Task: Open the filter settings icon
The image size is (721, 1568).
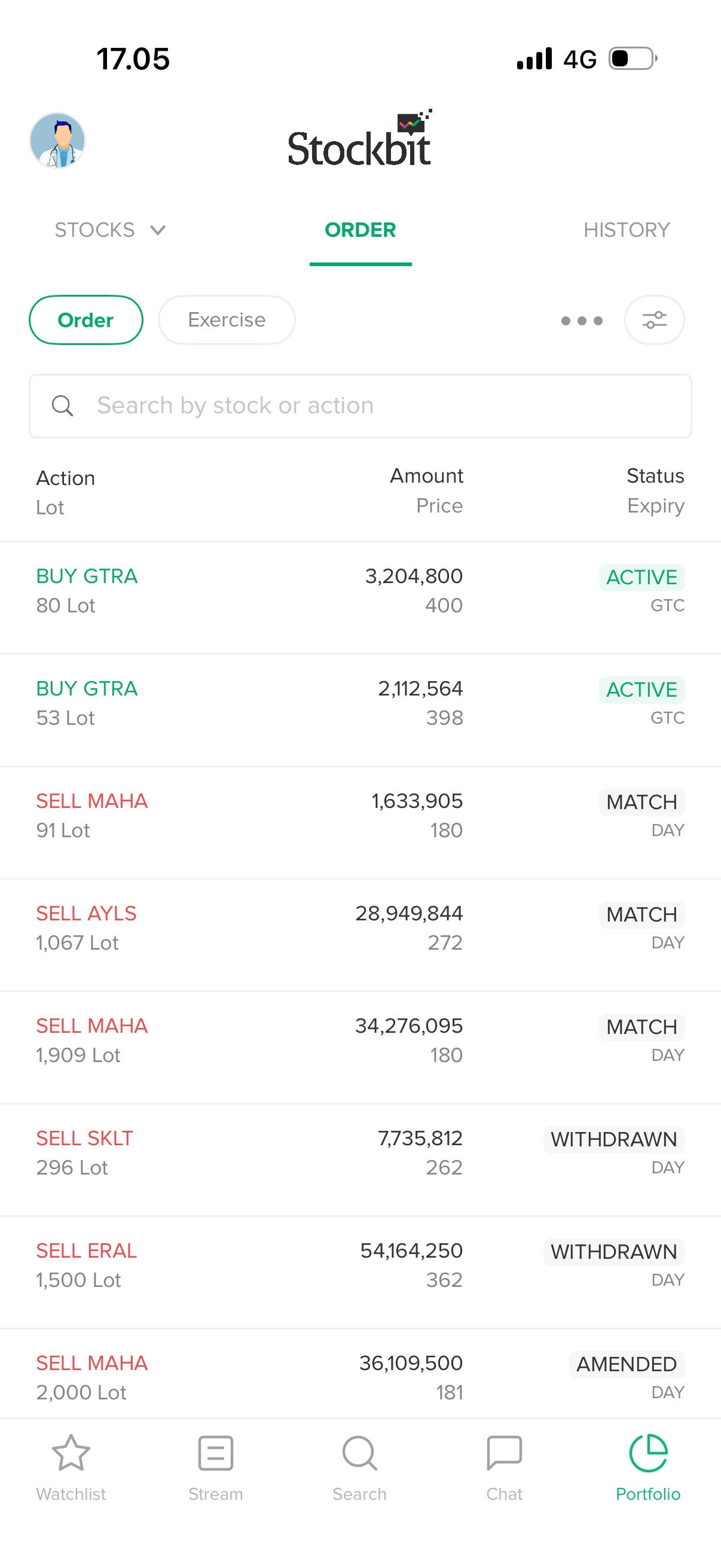Action: 654,320
